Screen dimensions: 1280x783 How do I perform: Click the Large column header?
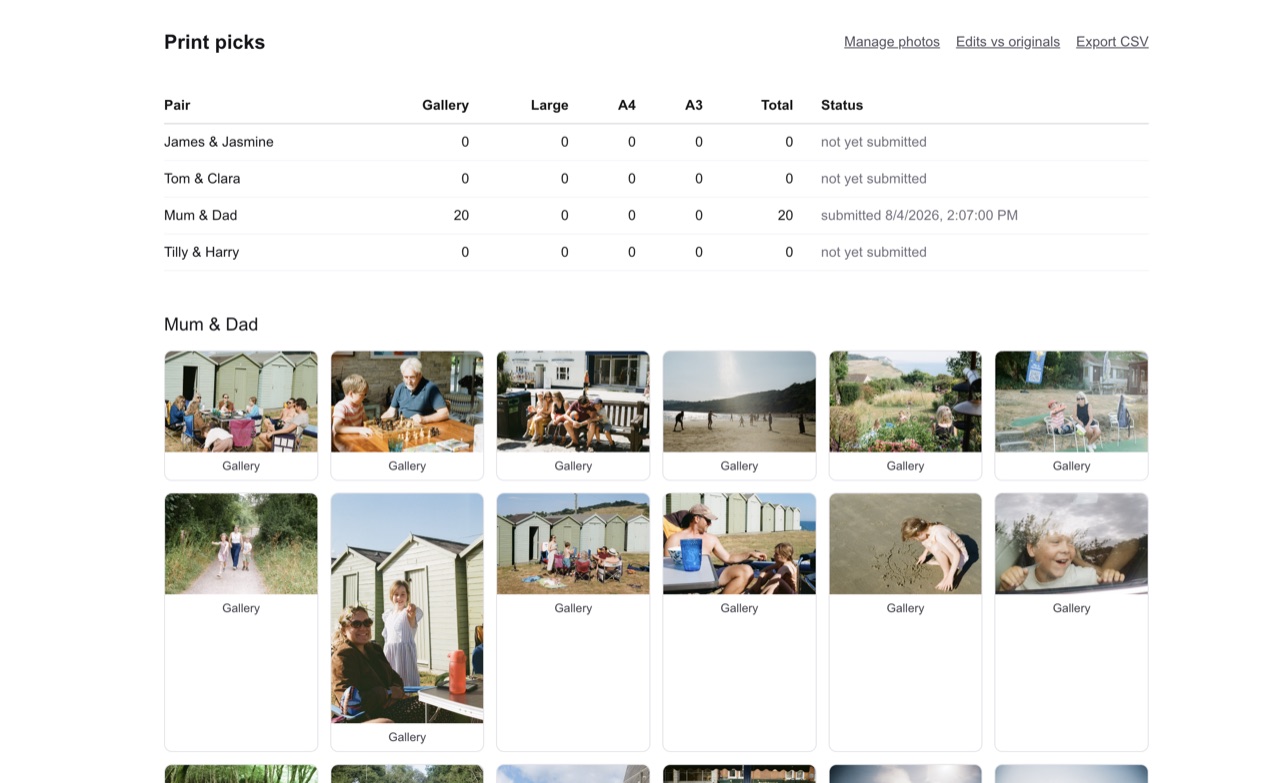point(549,105)
